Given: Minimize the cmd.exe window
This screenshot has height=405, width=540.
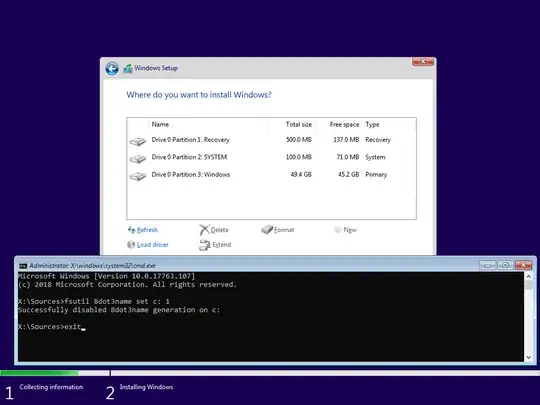Looking at the screenshot, I should click(x=487, y=265).
